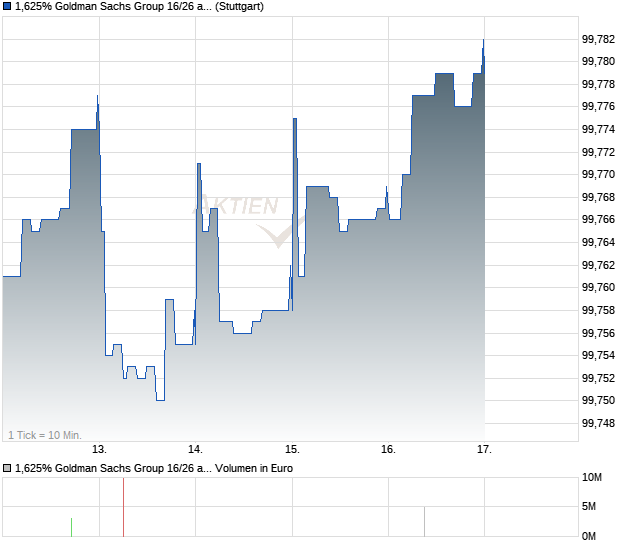This screenshot has height=546, width=620.
Task: Click the date label '16.' on the x-axis
Action: tap(388, 450)
